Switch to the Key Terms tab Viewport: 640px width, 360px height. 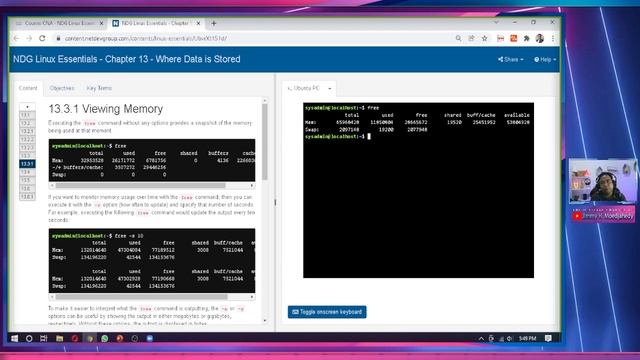99,88
